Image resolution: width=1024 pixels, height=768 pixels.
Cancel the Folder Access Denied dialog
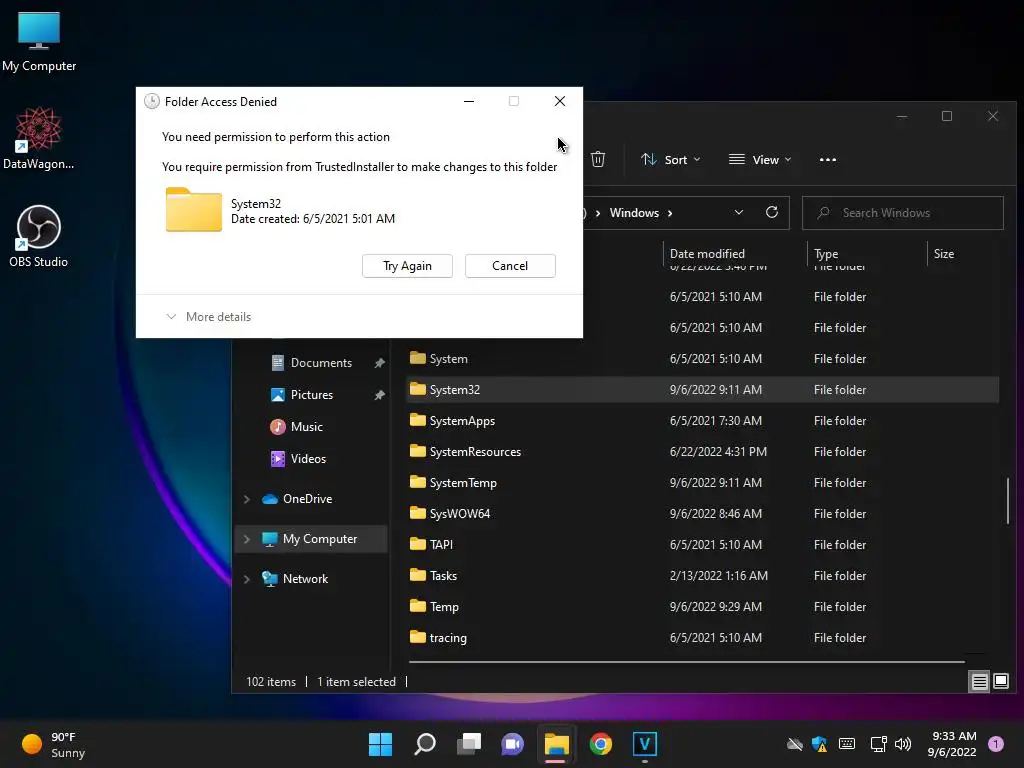tap(510, 266)
